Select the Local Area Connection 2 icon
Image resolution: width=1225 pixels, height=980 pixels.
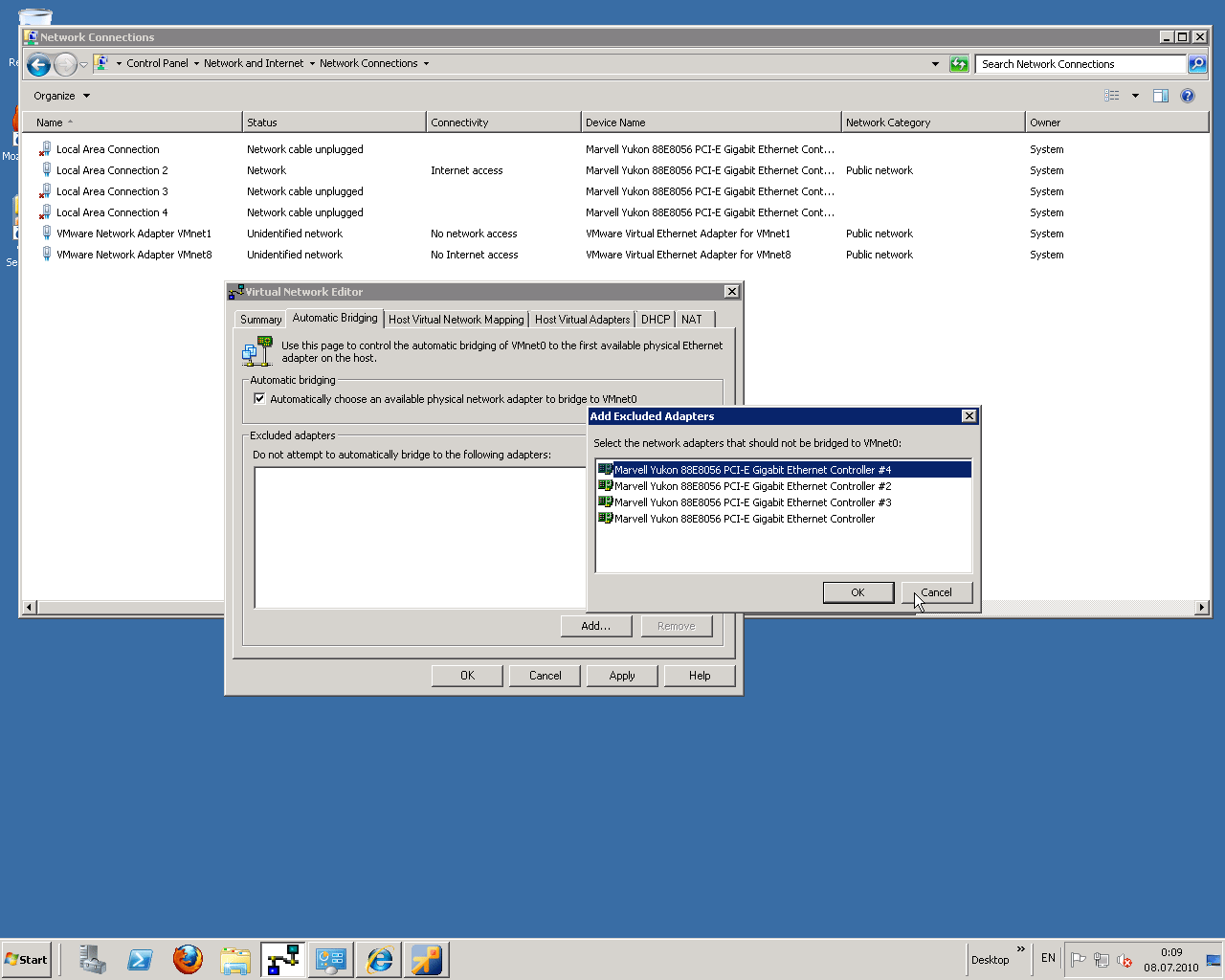pos(45,170)
